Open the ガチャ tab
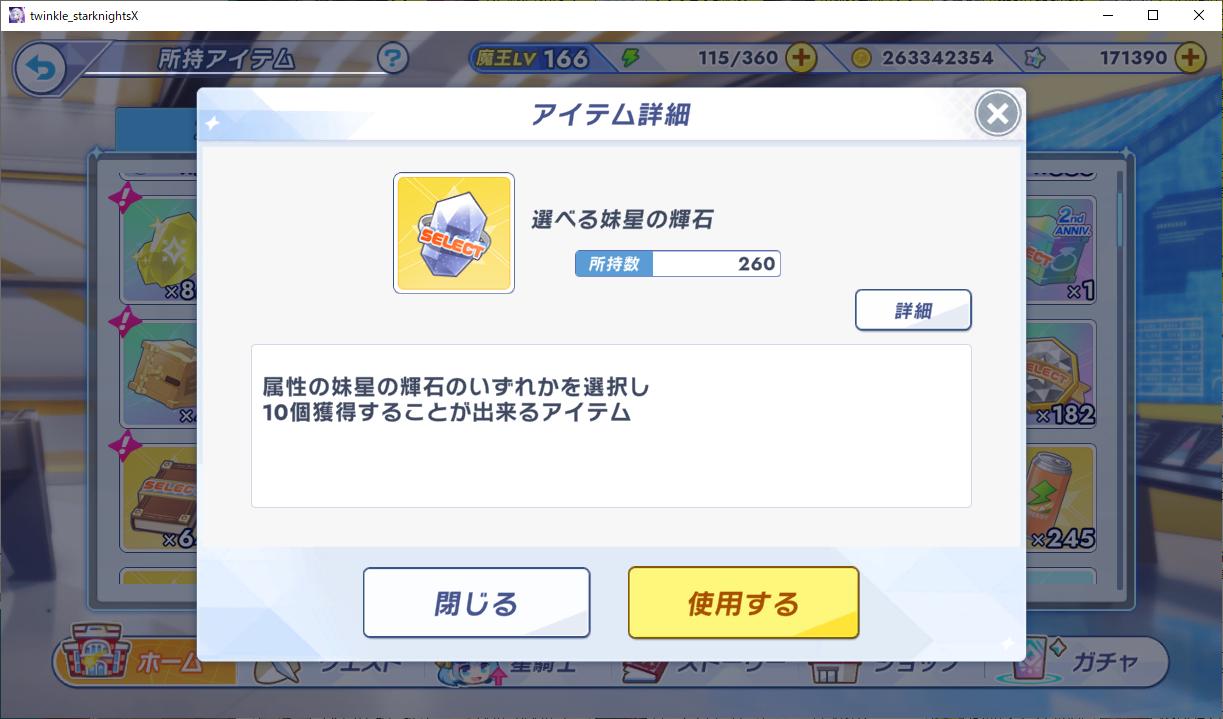 (x=1090, y=661)
